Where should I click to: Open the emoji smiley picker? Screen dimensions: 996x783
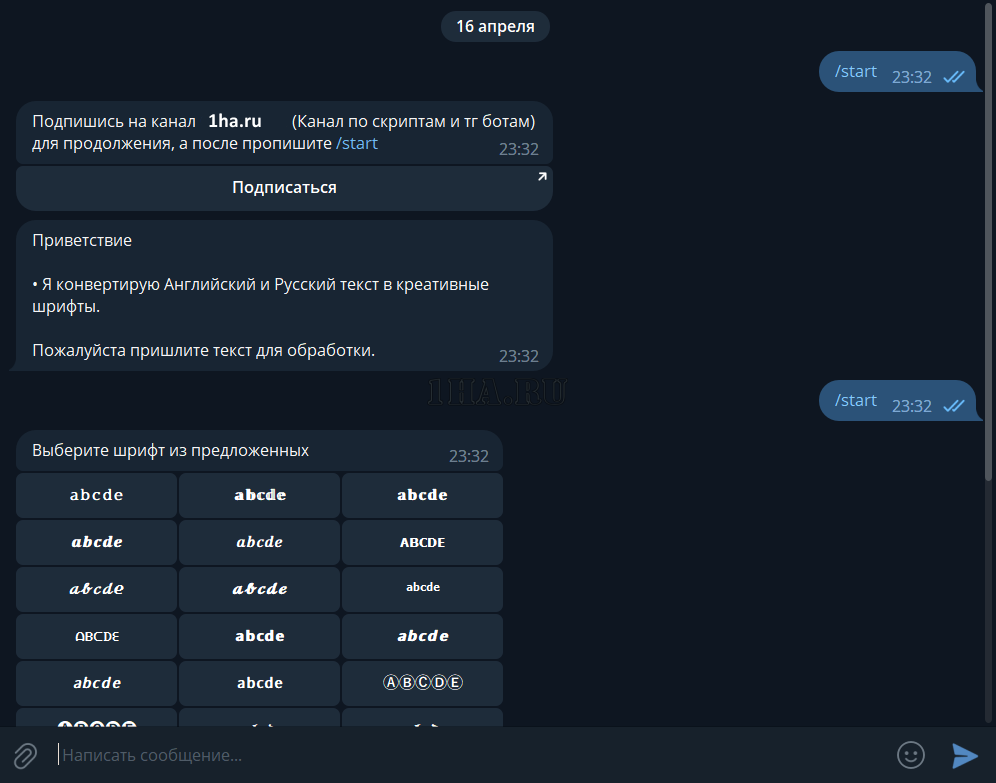pos(910,755)
